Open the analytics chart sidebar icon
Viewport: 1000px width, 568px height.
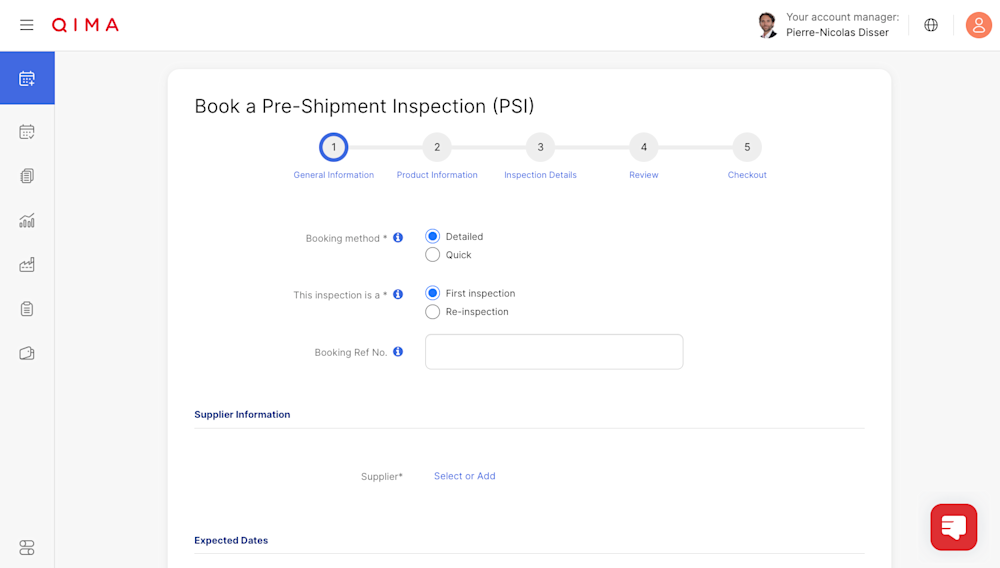coord(27,221)
